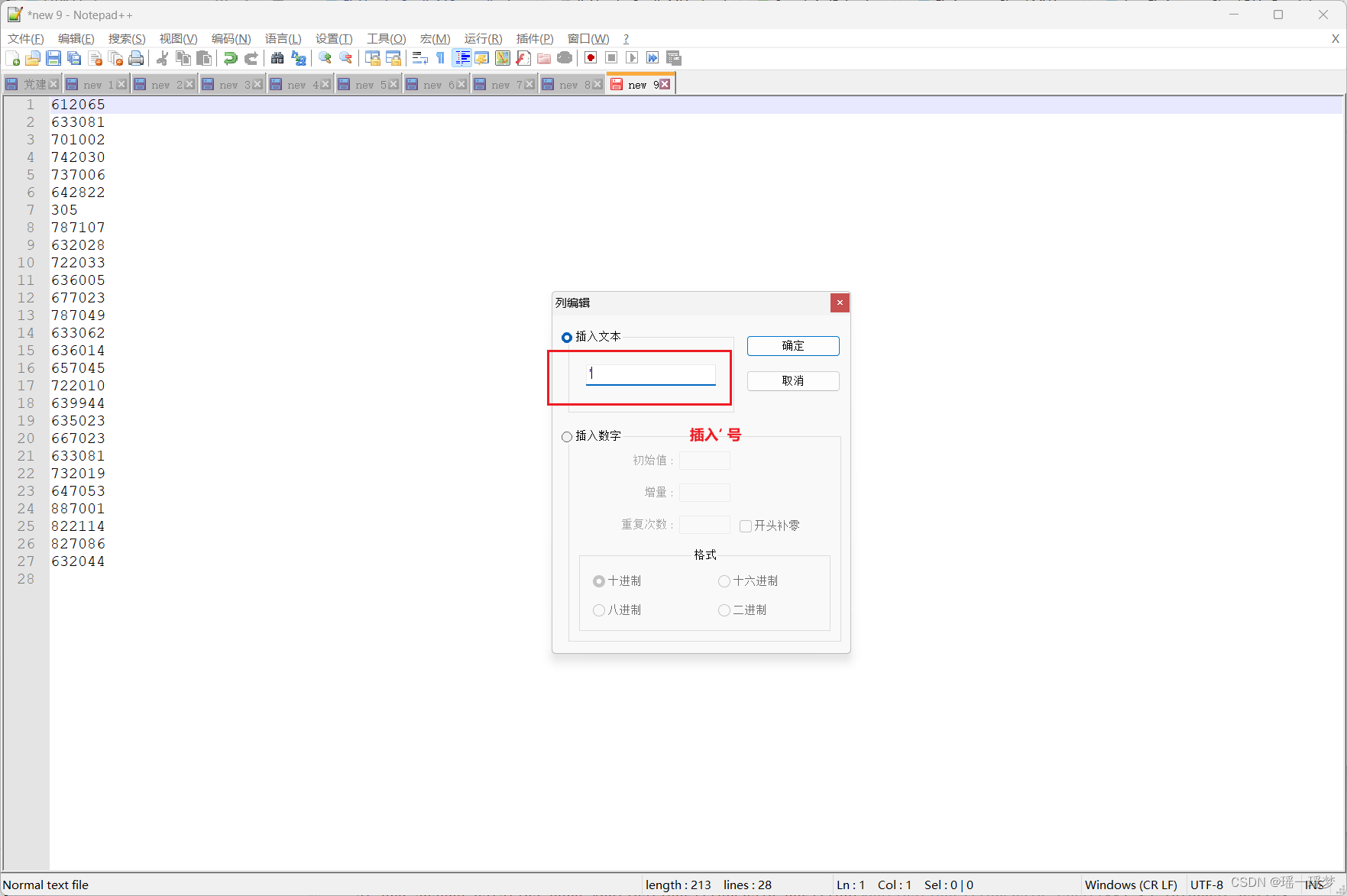Zoom in using the magnifier plus icon
The width and height of the screenshot is (1347, 896).
tap(324, 57)
